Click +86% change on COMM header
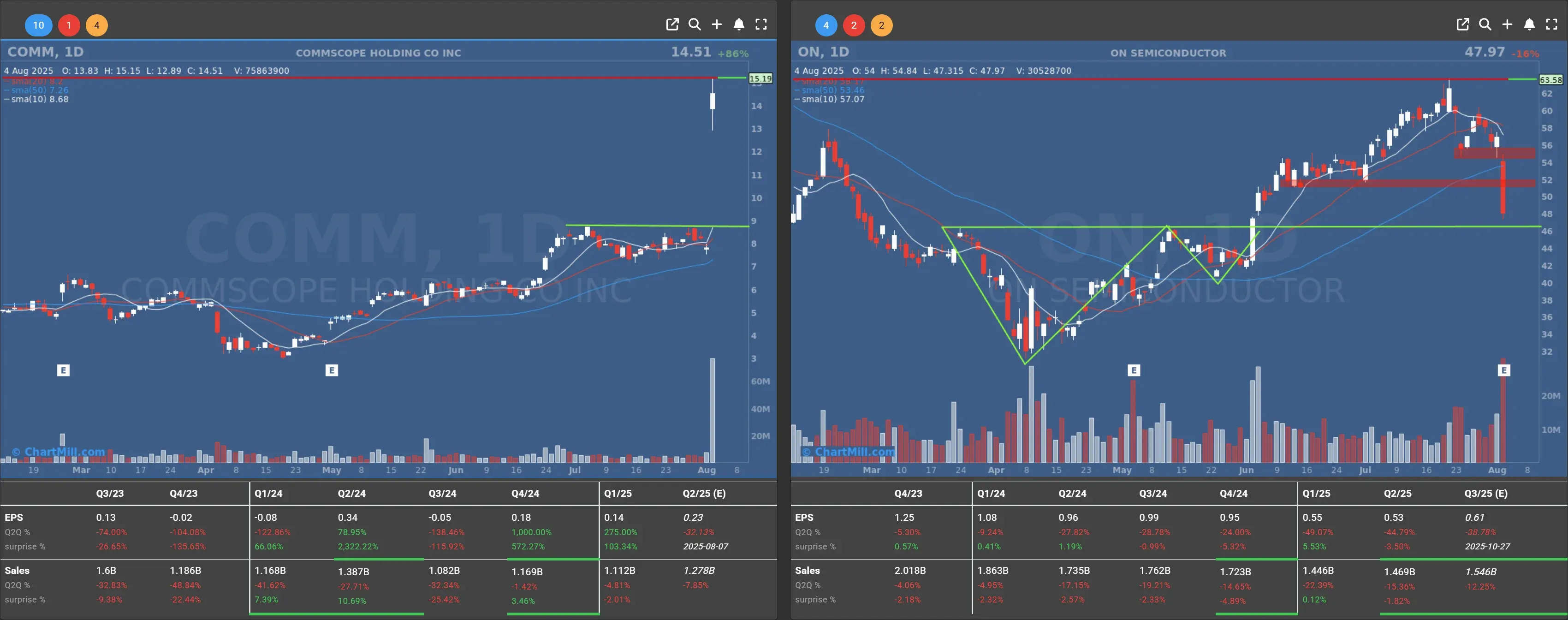This screenshot has height=620, width=1568. click(733, 54)
